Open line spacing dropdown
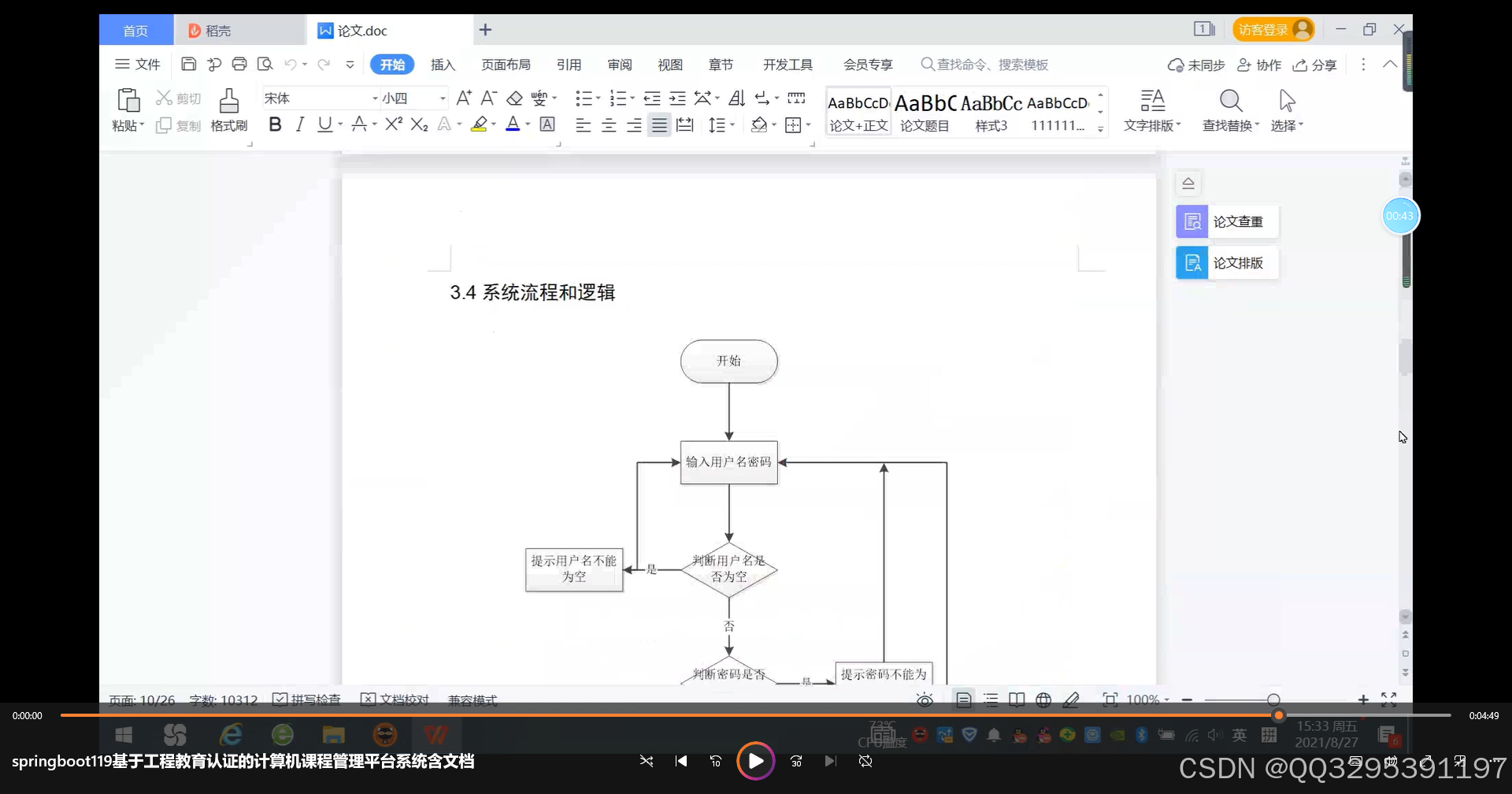This screenshot has height=794, width=1512. pos(732,125)
